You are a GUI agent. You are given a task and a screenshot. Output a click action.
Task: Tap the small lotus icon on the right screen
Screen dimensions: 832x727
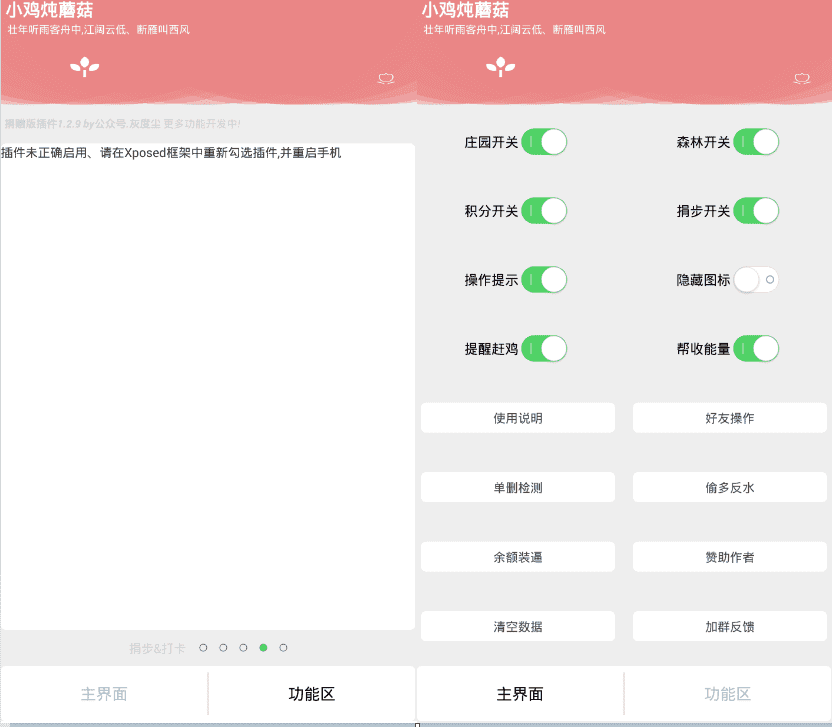pos(801,78)
